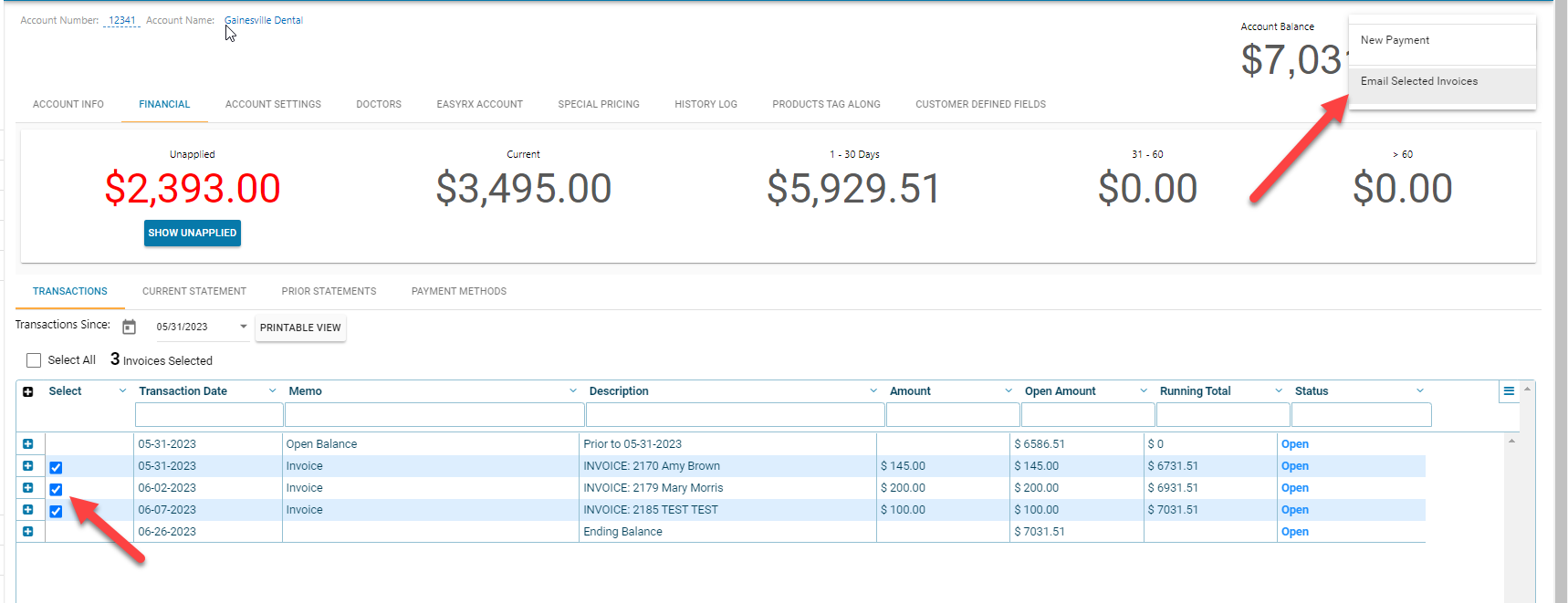View the Prior Statements sub-tab
The width and height of the screenshot is (1568, 603).
coord(329,292)
